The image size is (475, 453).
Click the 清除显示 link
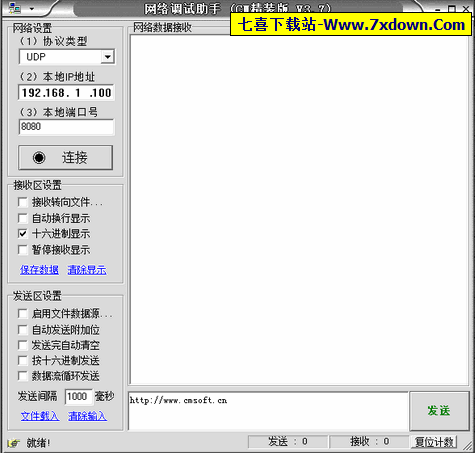coord(87,270)
